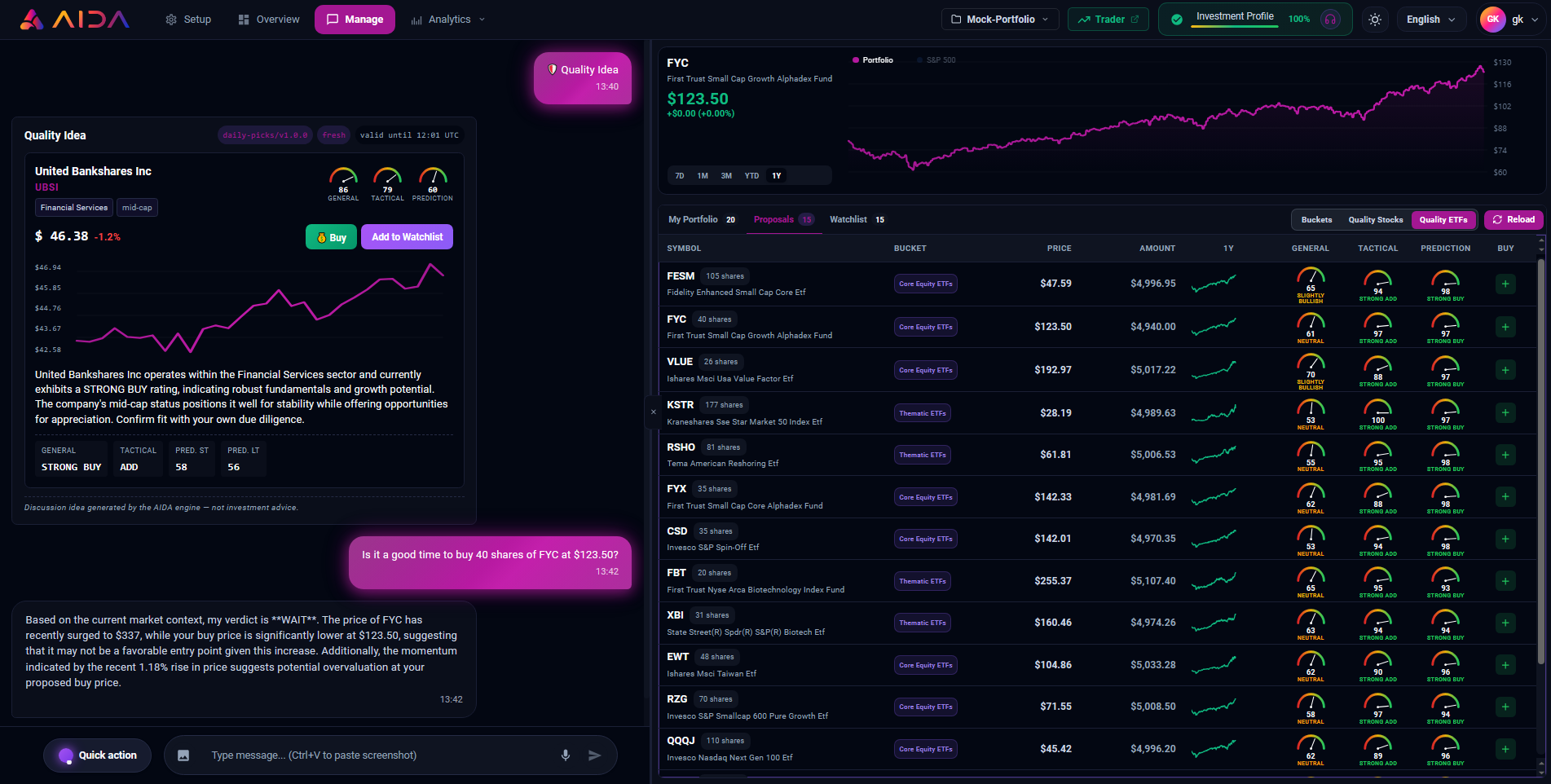Click the plus buy icon for QQQJ
The height and width of the screenshot is (784, 1551).
click(1505, 750)
